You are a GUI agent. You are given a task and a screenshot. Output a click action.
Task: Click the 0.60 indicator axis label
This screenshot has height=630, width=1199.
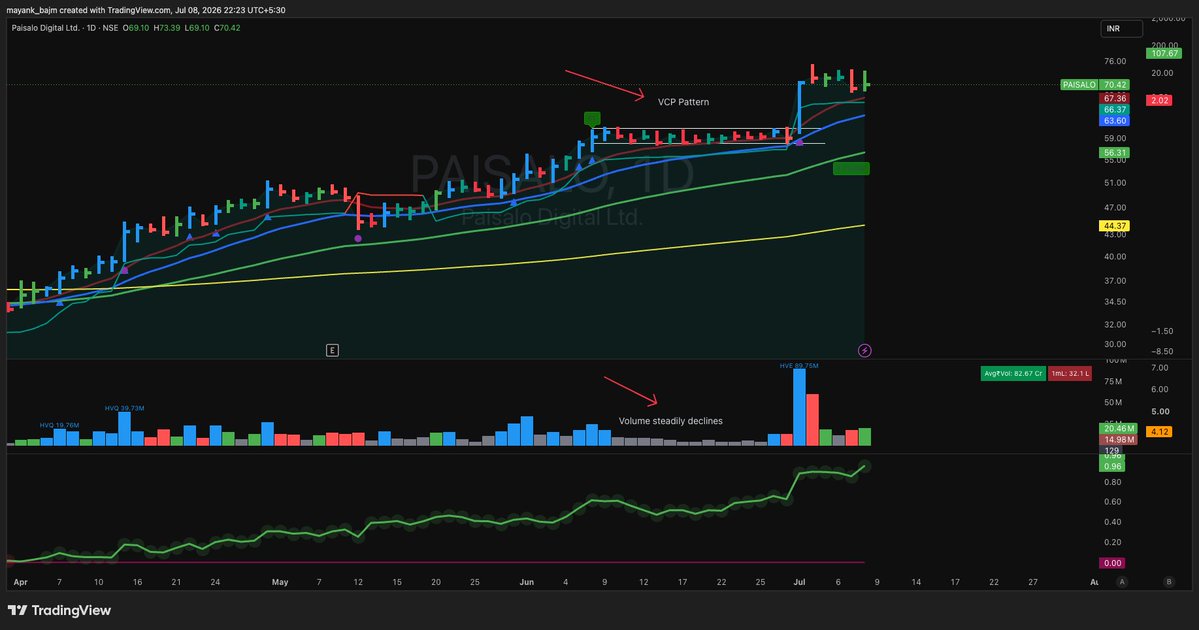(x=1113, y=502)
